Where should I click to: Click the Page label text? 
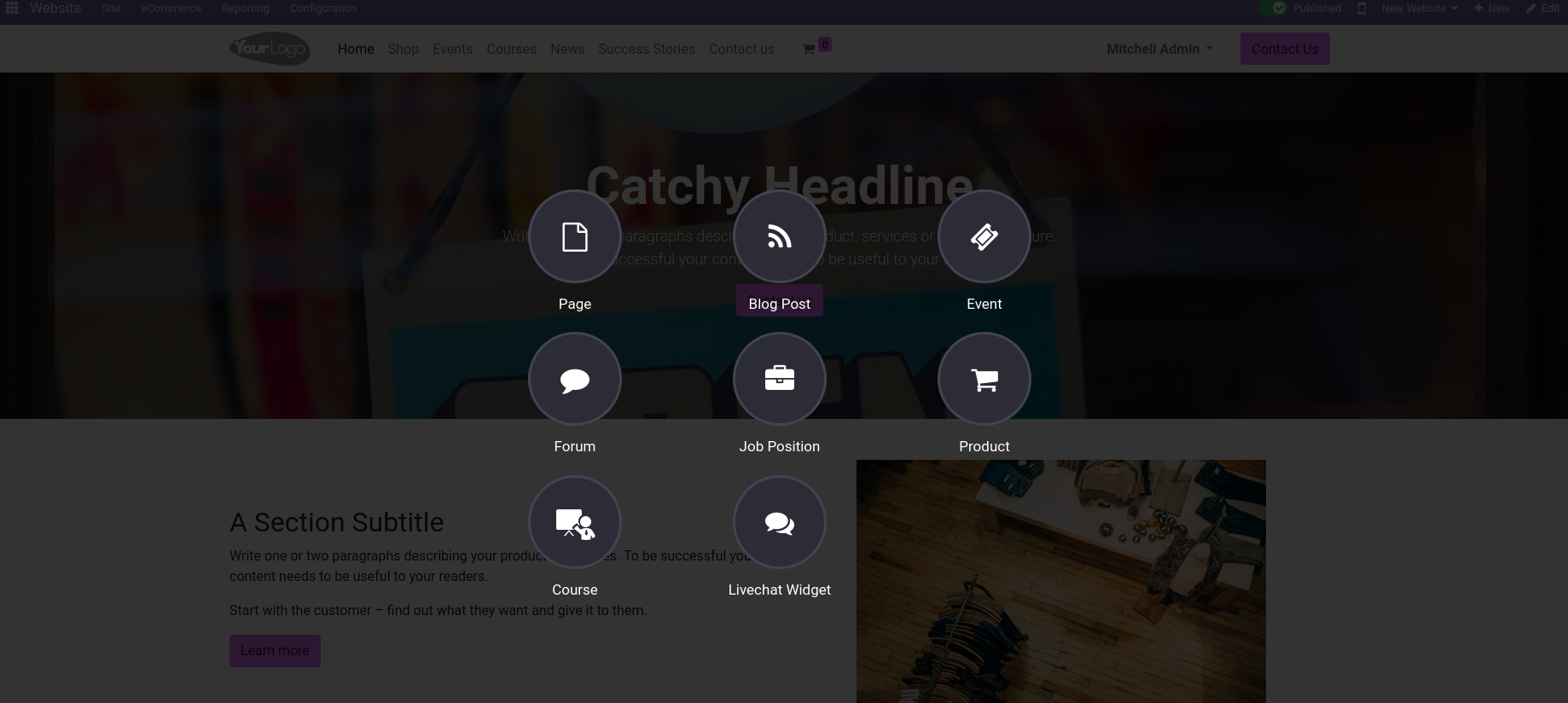tap(575, 304)
